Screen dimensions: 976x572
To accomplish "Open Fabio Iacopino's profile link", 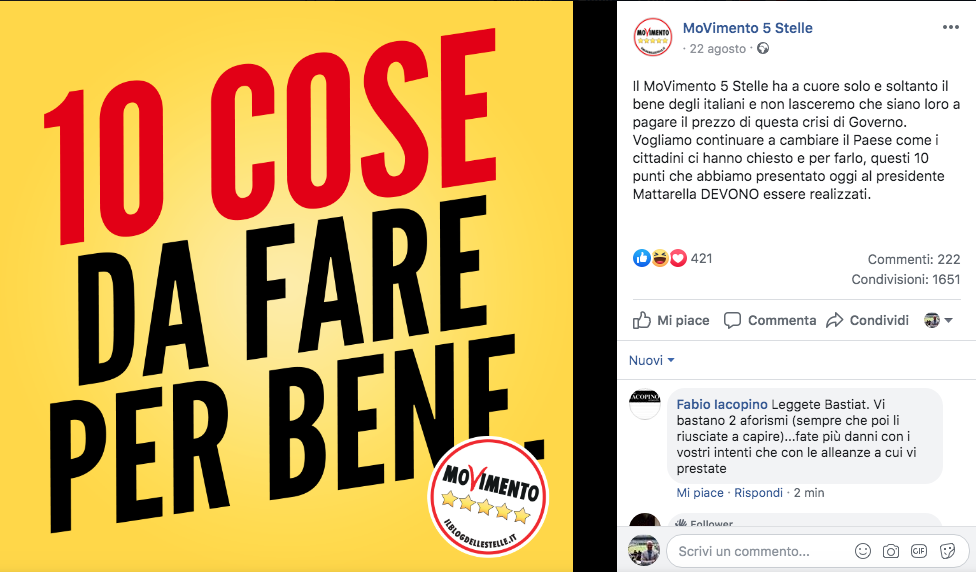I will 721,405.
